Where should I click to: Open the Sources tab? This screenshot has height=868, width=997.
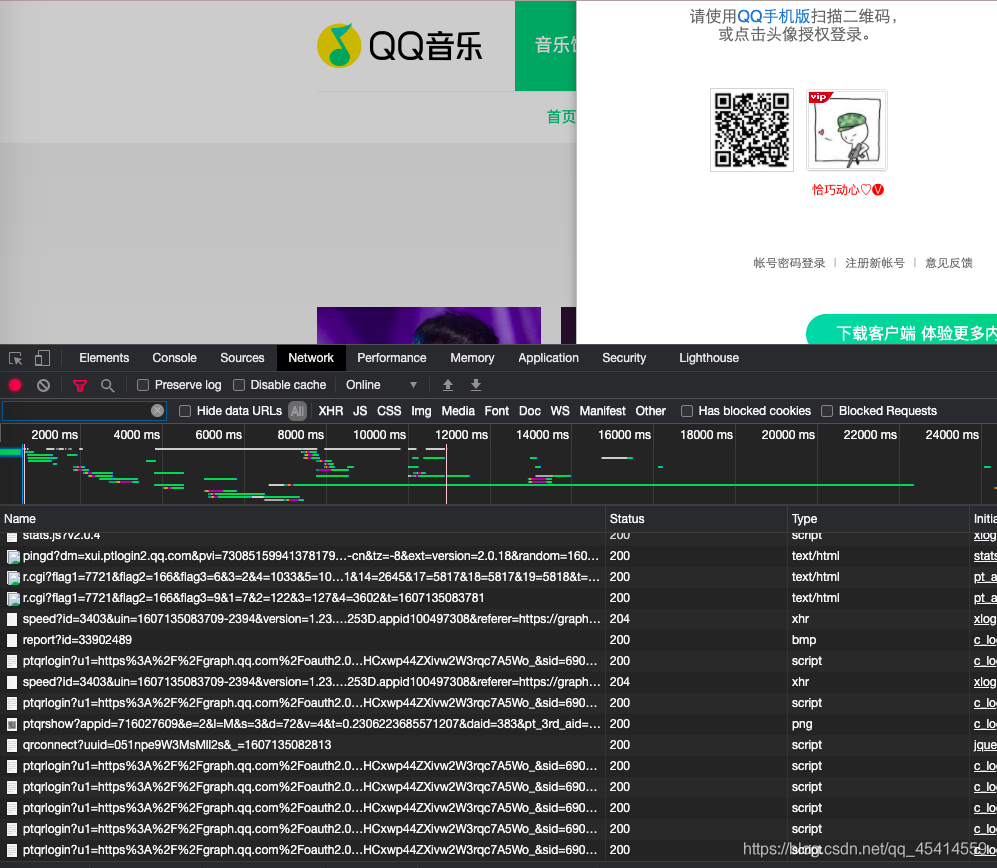click(x=242, y=358)
